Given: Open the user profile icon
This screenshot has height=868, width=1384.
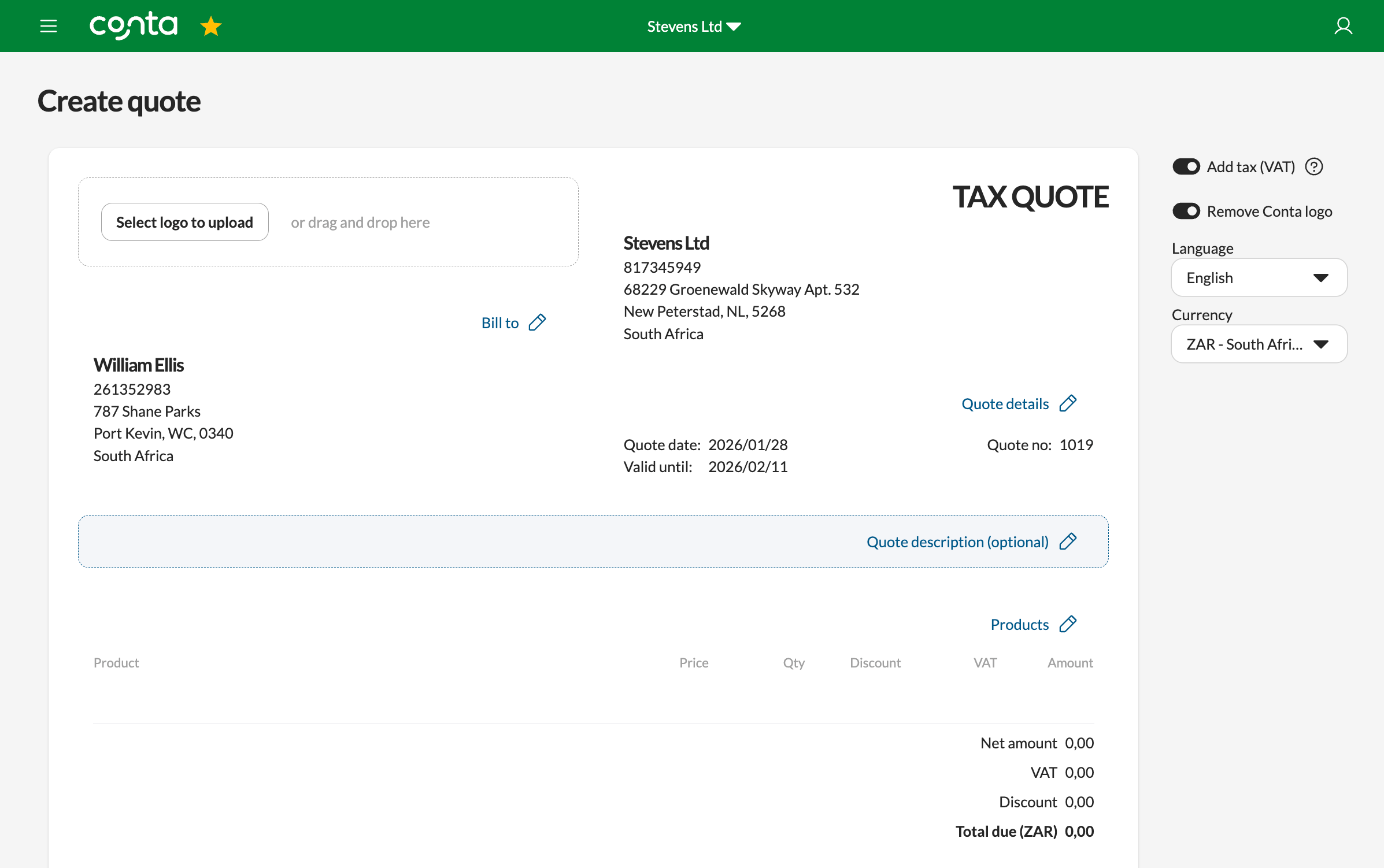Looking at the screenshot, I should click(x=1342, y=26).
